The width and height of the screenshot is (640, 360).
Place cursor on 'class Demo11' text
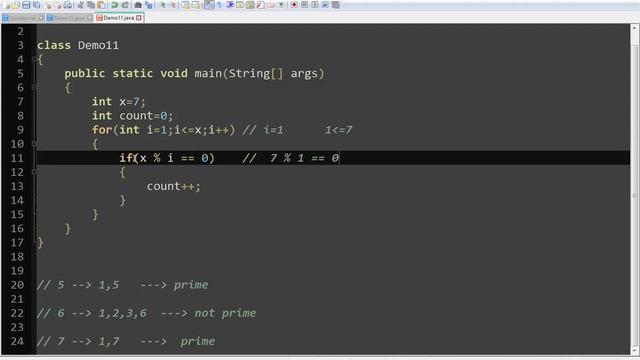click(x=78, y=45)
